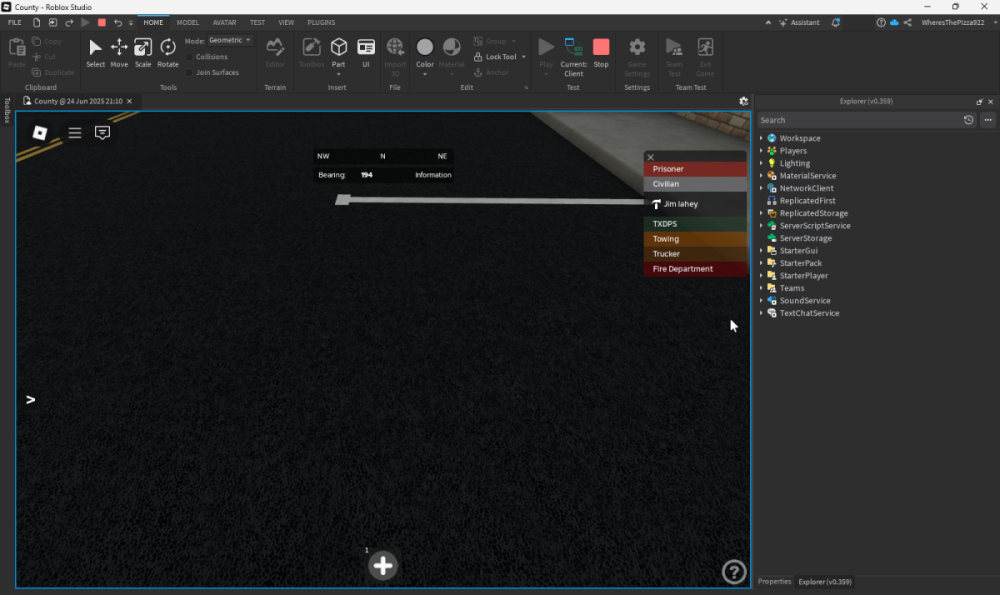Click the Explorer search history icon
Viewport: 1000px width, 595px height.
pos(968,120)
